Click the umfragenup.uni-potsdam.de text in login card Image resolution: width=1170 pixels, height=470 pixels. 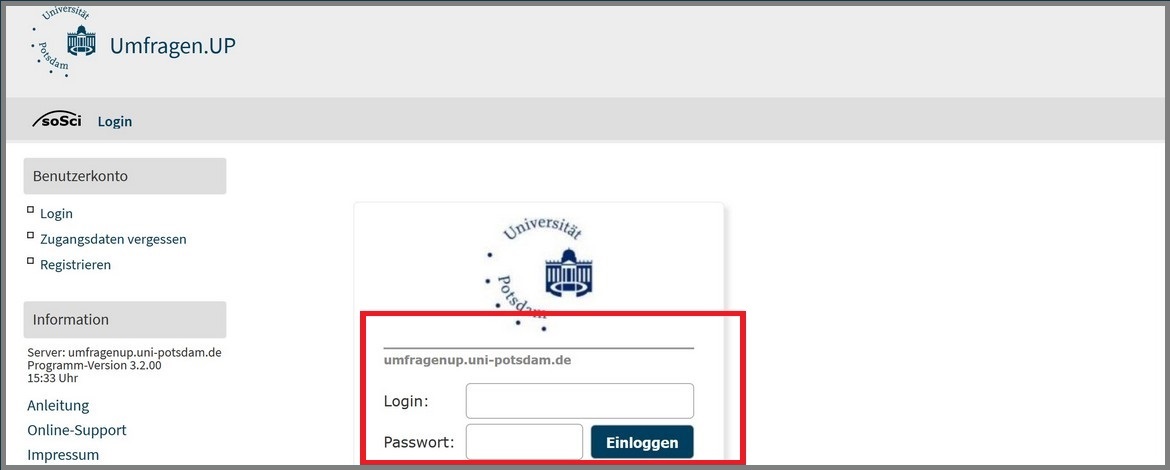click(478, 360)
